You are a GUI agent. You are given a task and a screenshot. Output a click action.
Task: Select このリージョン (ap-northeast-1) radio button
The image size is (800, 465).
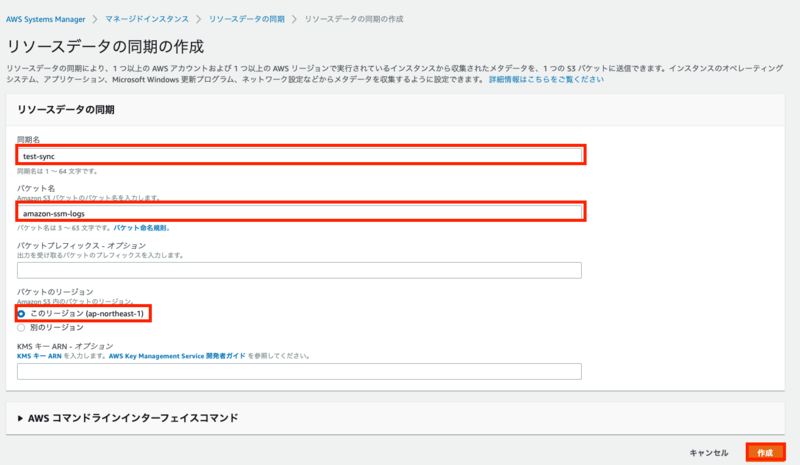click(x=21, y=313)
